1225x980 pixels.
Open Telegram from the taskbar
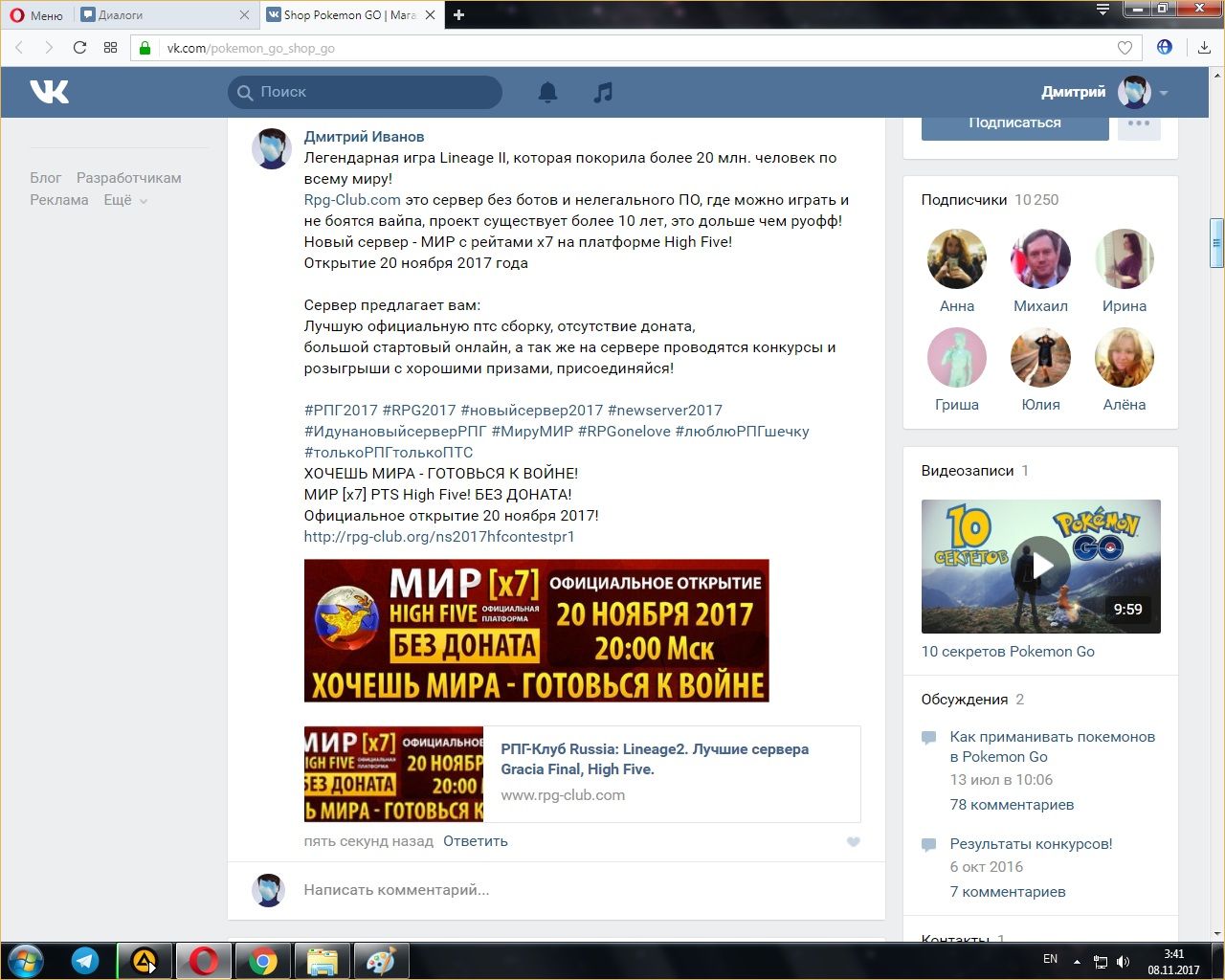tap(85, 961)
